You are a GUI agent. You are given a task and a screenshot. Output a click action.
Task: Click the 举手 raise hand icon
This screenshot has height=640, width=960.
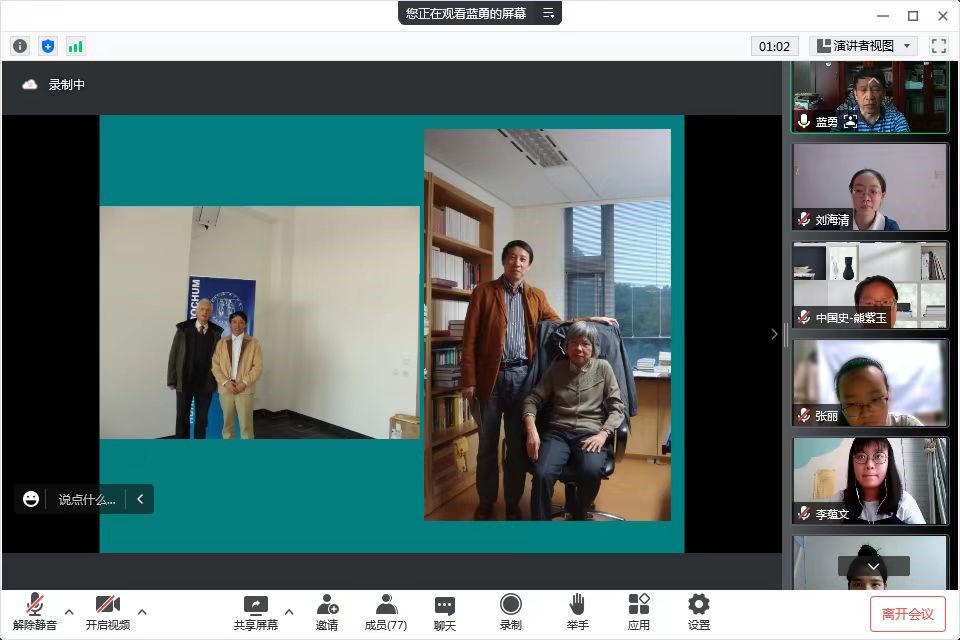(x=577, y=611)
